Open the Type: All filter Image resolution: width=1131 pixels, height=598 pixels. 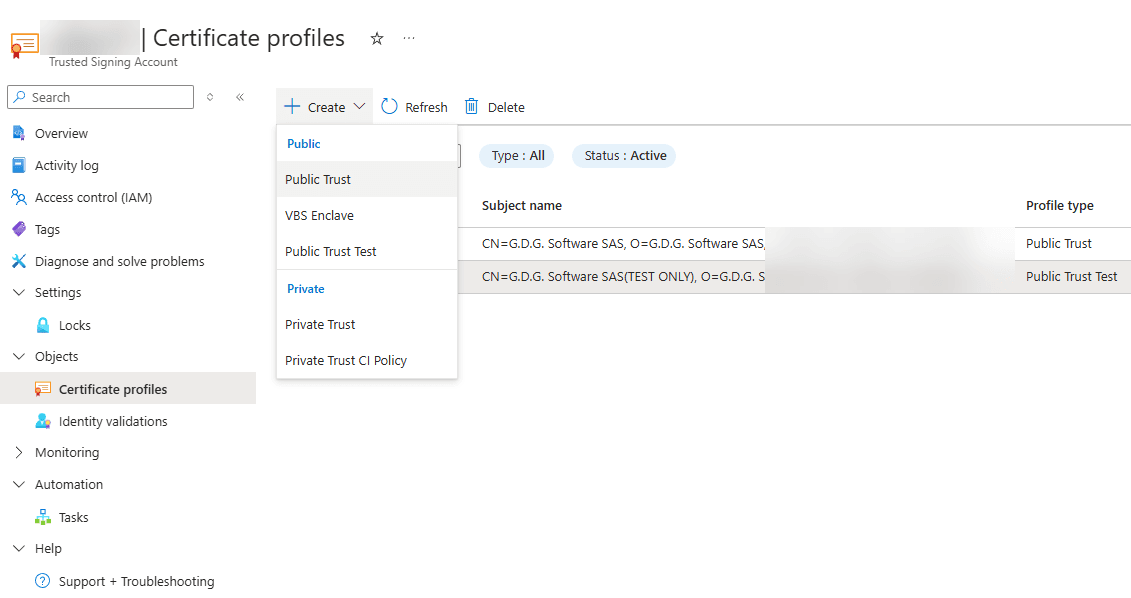(x=516, y=155)
